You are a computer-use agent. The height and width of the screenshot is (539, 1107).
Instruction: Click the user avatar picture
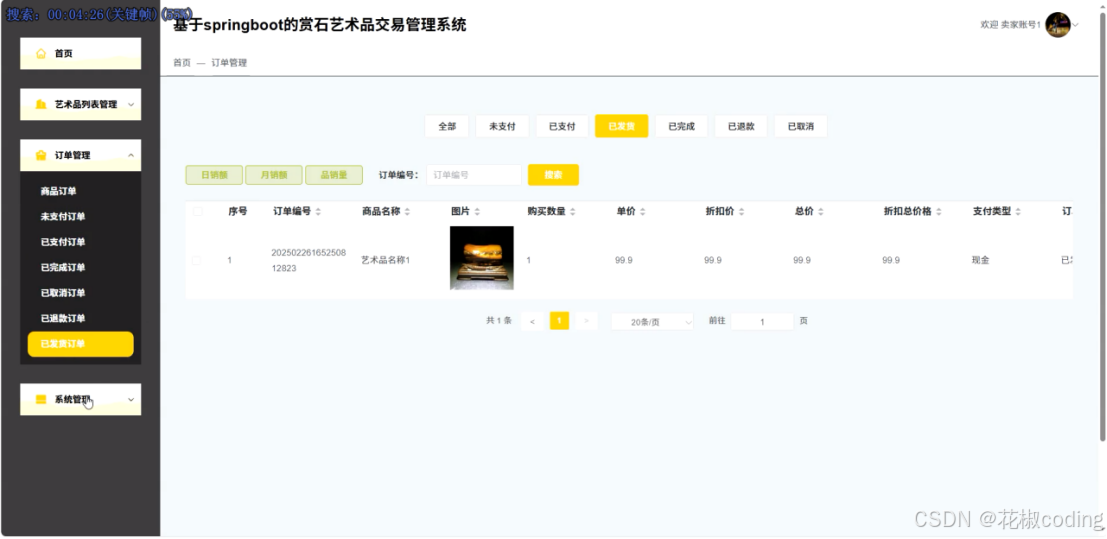click(x=1058, y=25)
